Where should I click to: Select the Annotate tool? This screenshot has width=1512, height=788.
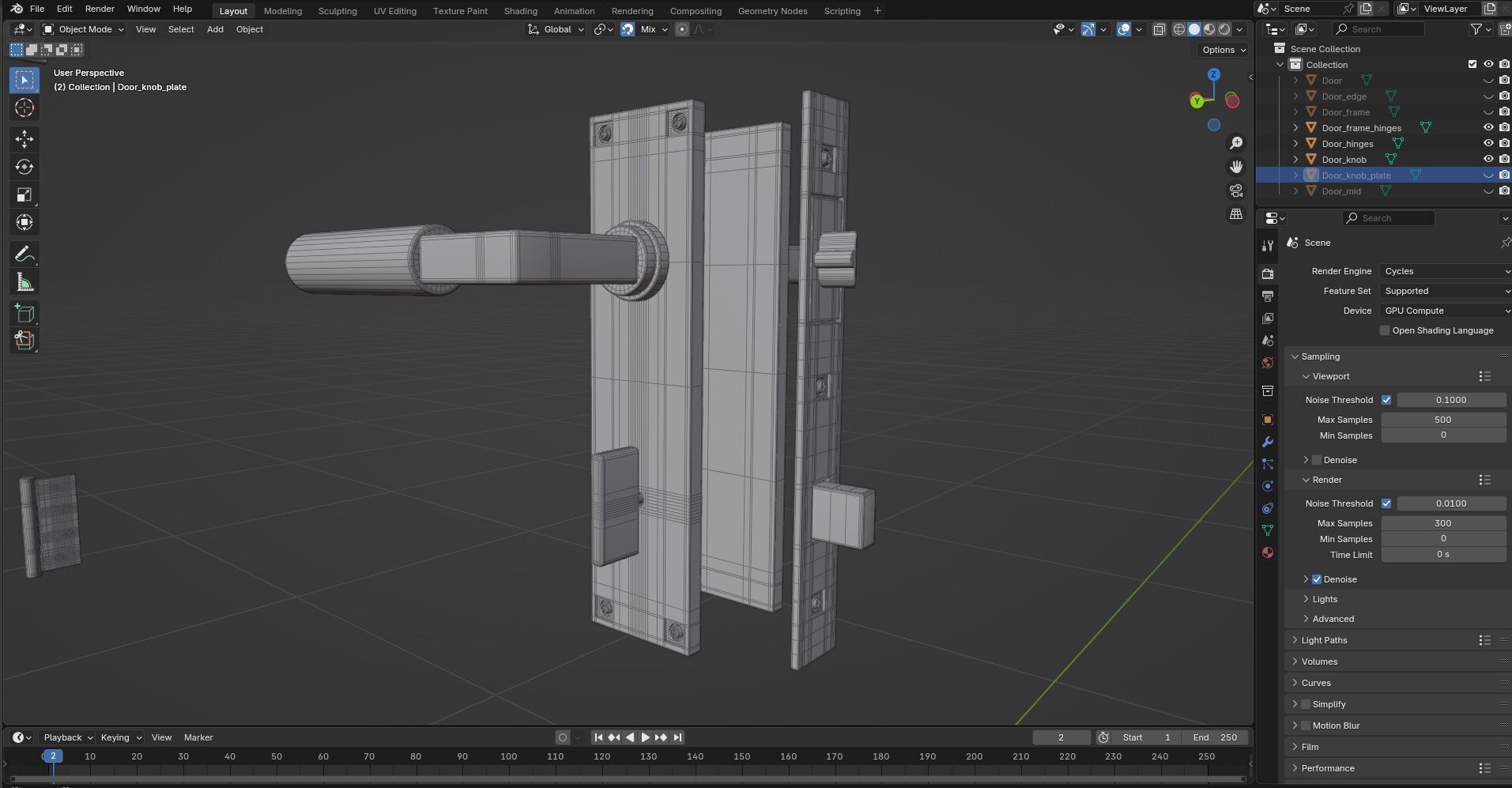click(25, 254)
